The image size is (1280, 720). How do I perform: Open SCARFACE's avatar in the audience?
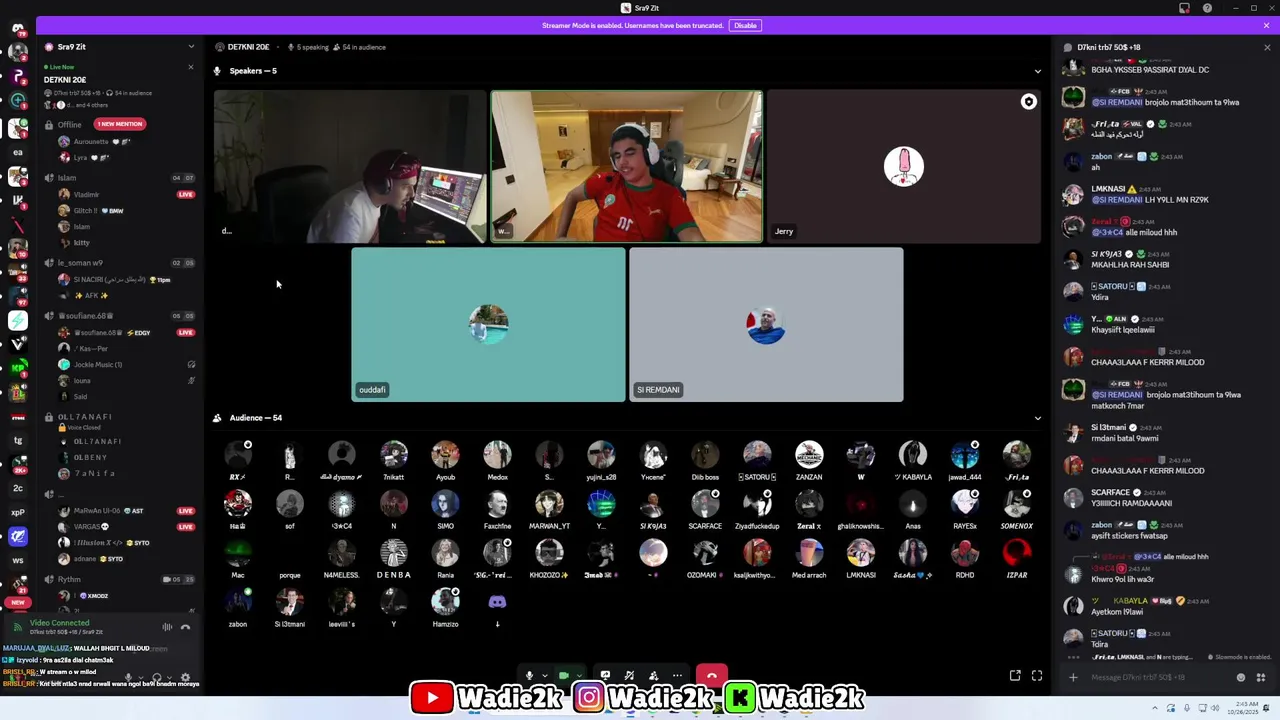pos(705,504)
